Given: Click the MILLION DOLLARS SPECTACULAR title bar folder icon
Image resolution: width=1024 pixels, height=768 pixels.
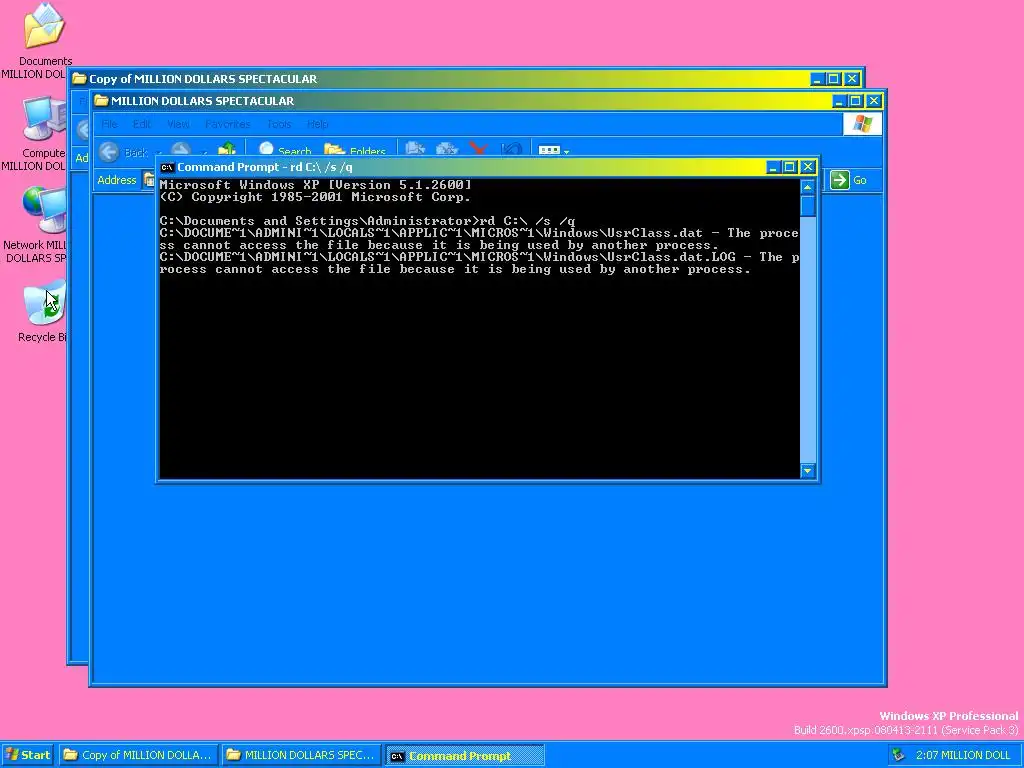Looking at the screenshot, I should [x=101, y=101].
